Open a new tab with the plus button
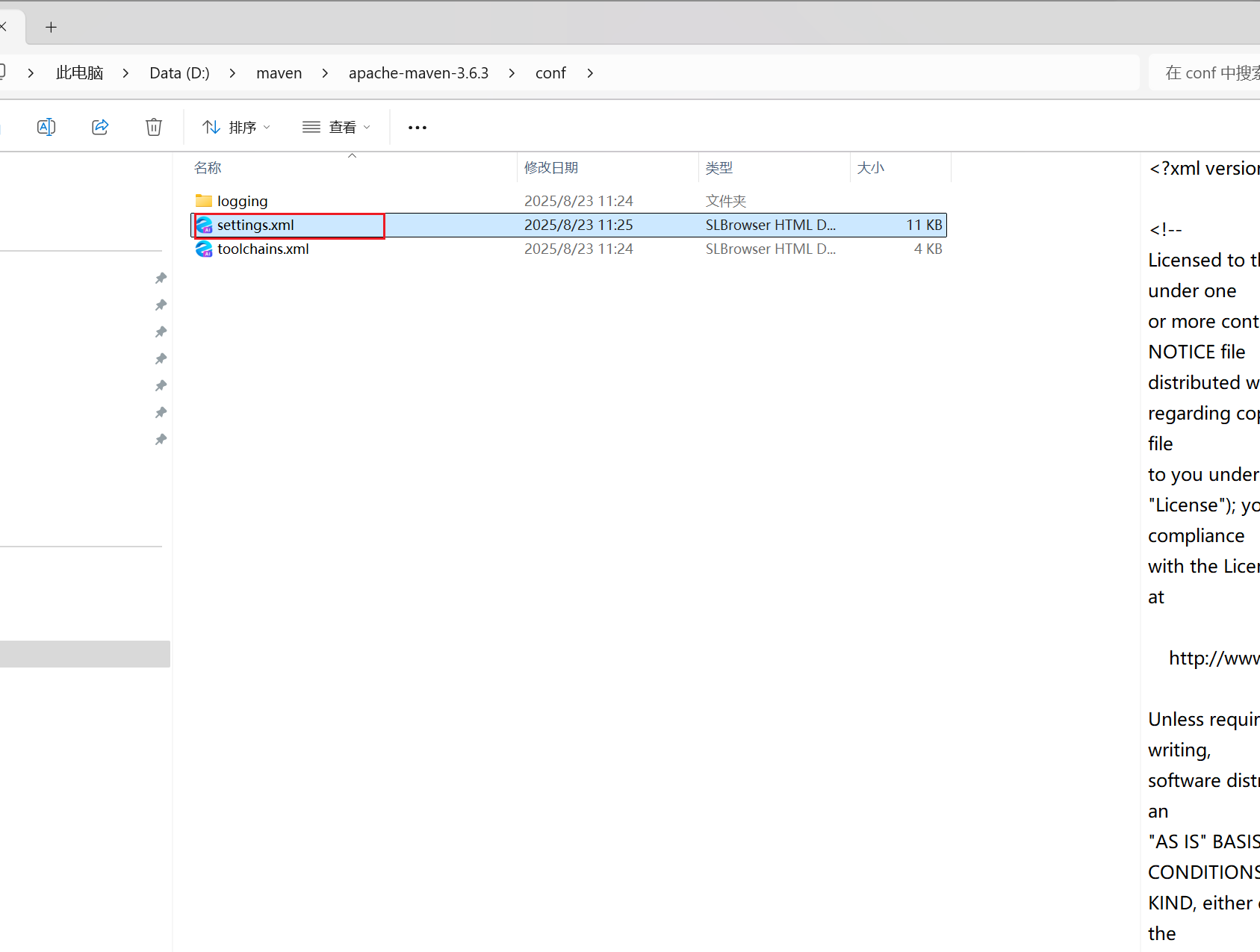The image size is (1260, 952). click(51, 28)
